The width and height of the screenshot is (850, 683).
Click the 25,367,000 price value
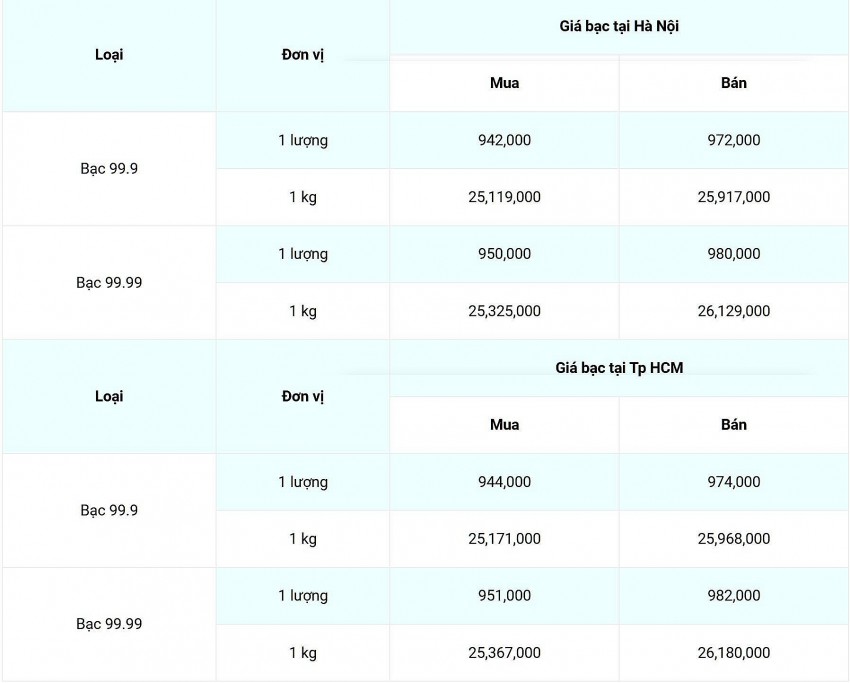pos(504,653)
